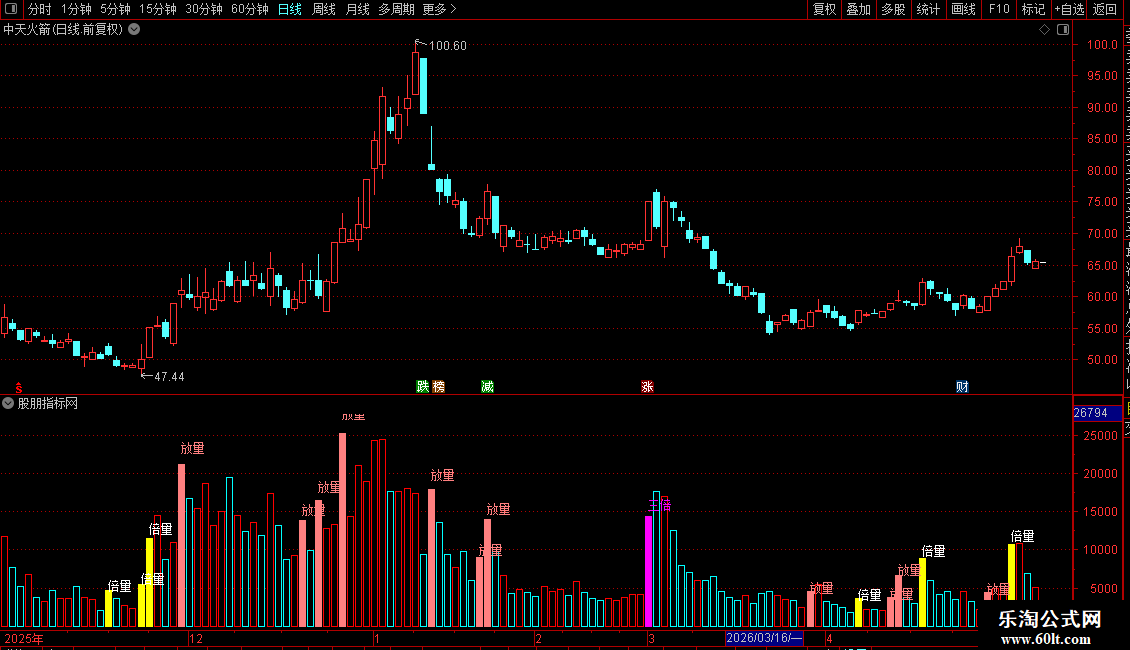Expand the 股朋指标网 indicator dropdown
Image resolution: width=1130 pixels, height=650 pixels.
pos(8,404)
